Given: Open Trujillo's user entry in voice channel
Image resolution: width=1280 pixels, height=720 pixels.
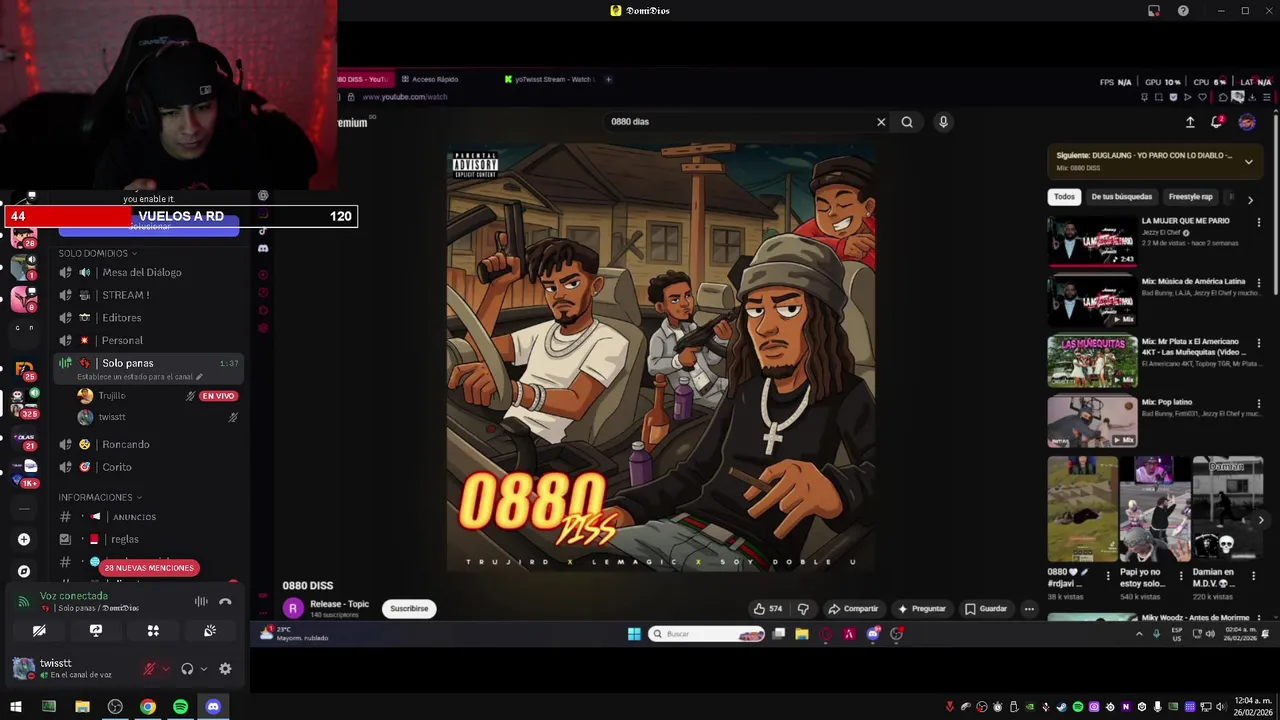Looking at the screenshot, I should coord(158,396).
